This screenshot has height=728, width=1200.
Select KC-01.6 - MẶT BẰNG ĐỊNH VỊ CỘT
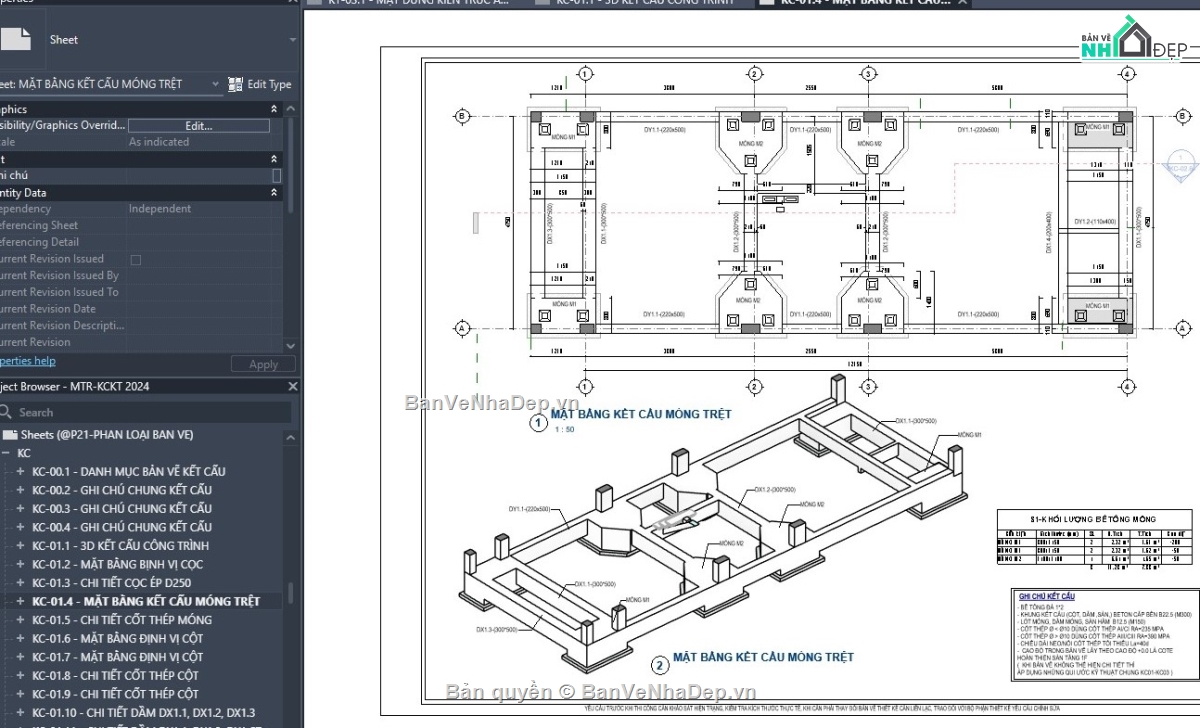tap(117, 638)
